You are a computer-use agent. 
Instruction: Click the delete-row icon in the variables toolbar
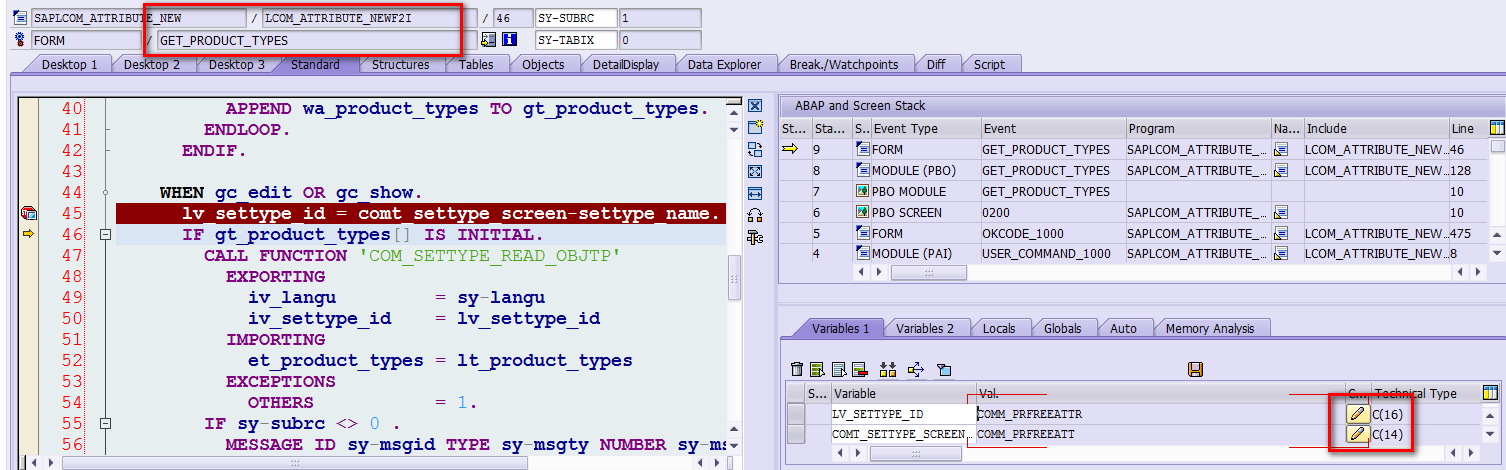tap(860, 370)
